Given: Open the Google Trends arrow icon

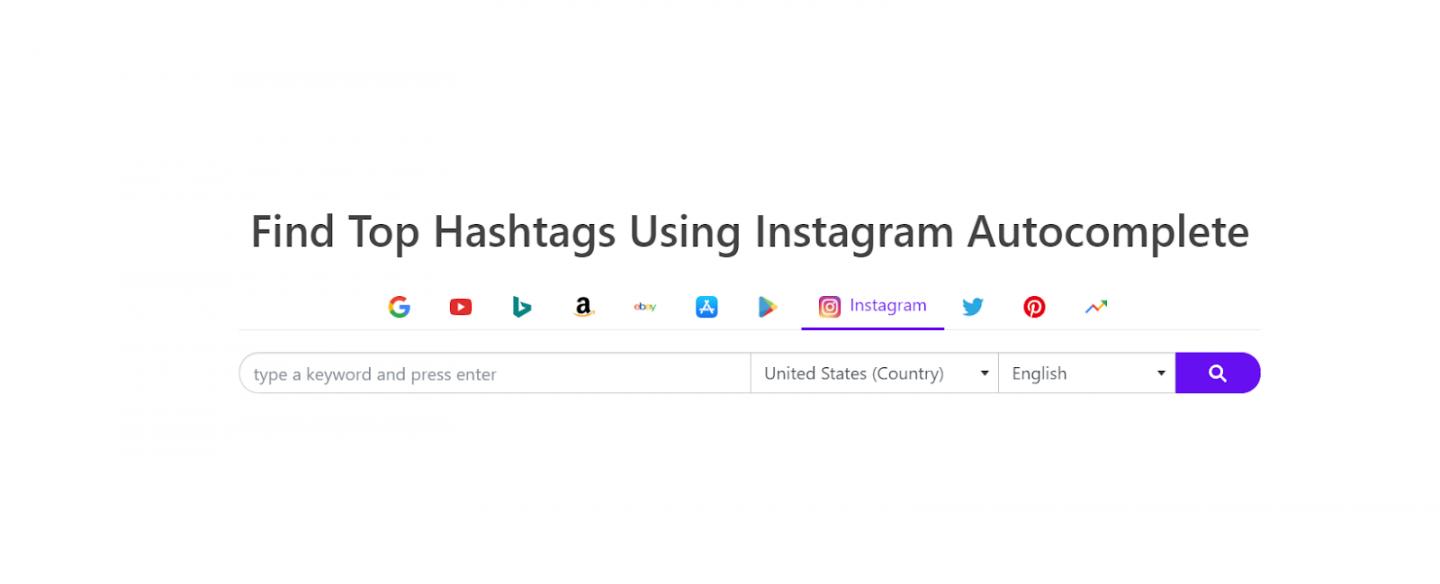Looking at the screenshot, I should [x=1096, y=307].
